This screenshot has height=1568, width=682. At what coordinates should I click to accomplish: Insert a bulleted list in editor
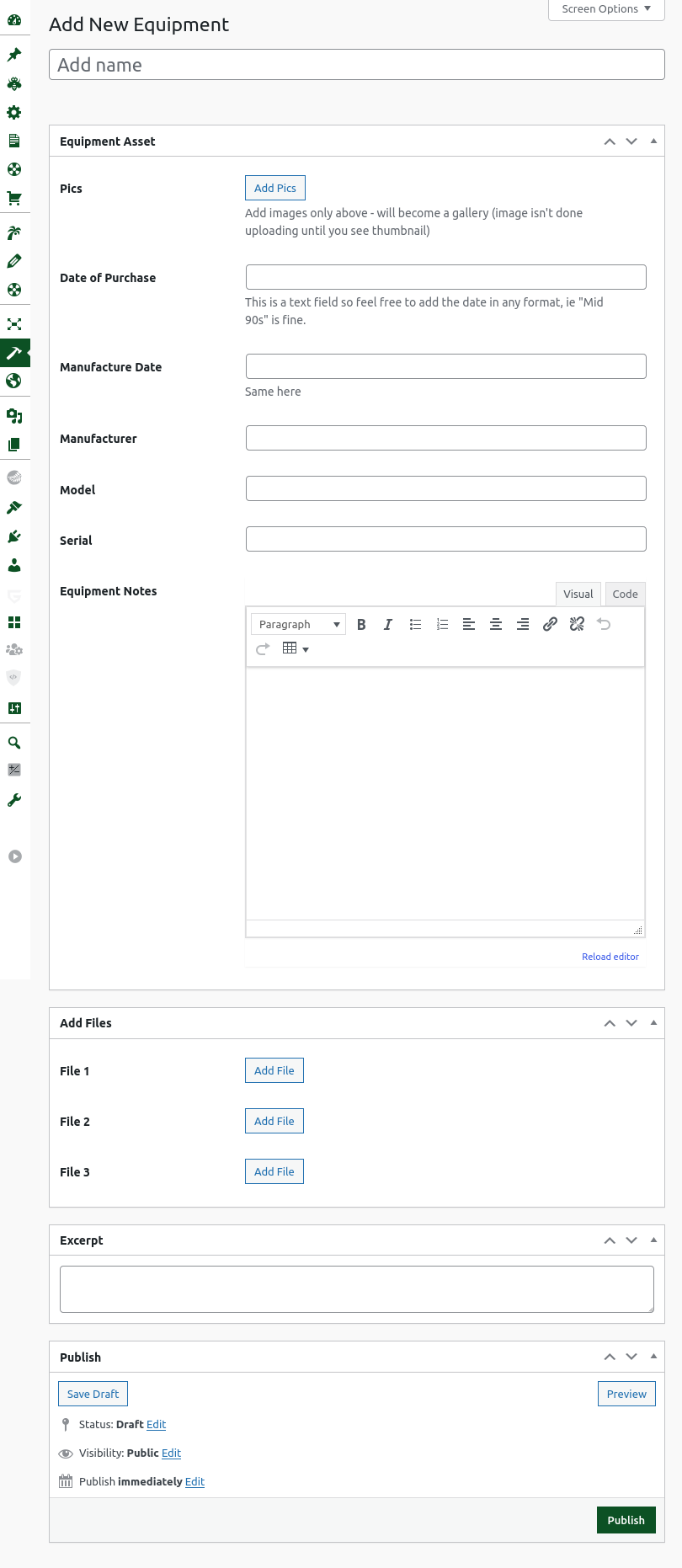[415, 624]
